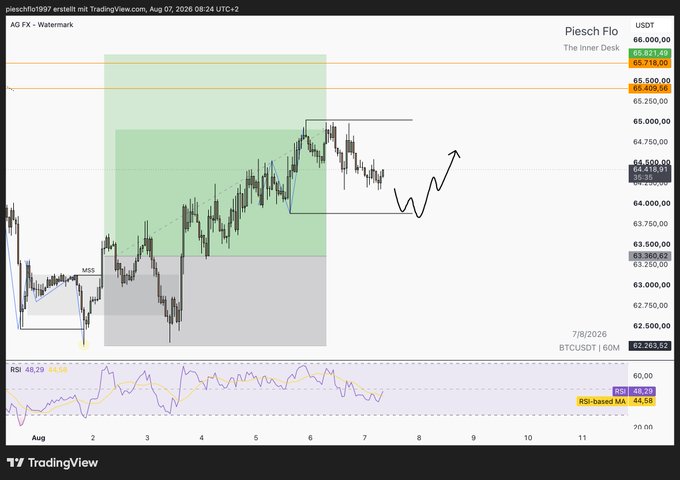This screenshot has height=480, width=680.
Task: Click day 11 on the time axis
Action: click(x=582, y=438)
